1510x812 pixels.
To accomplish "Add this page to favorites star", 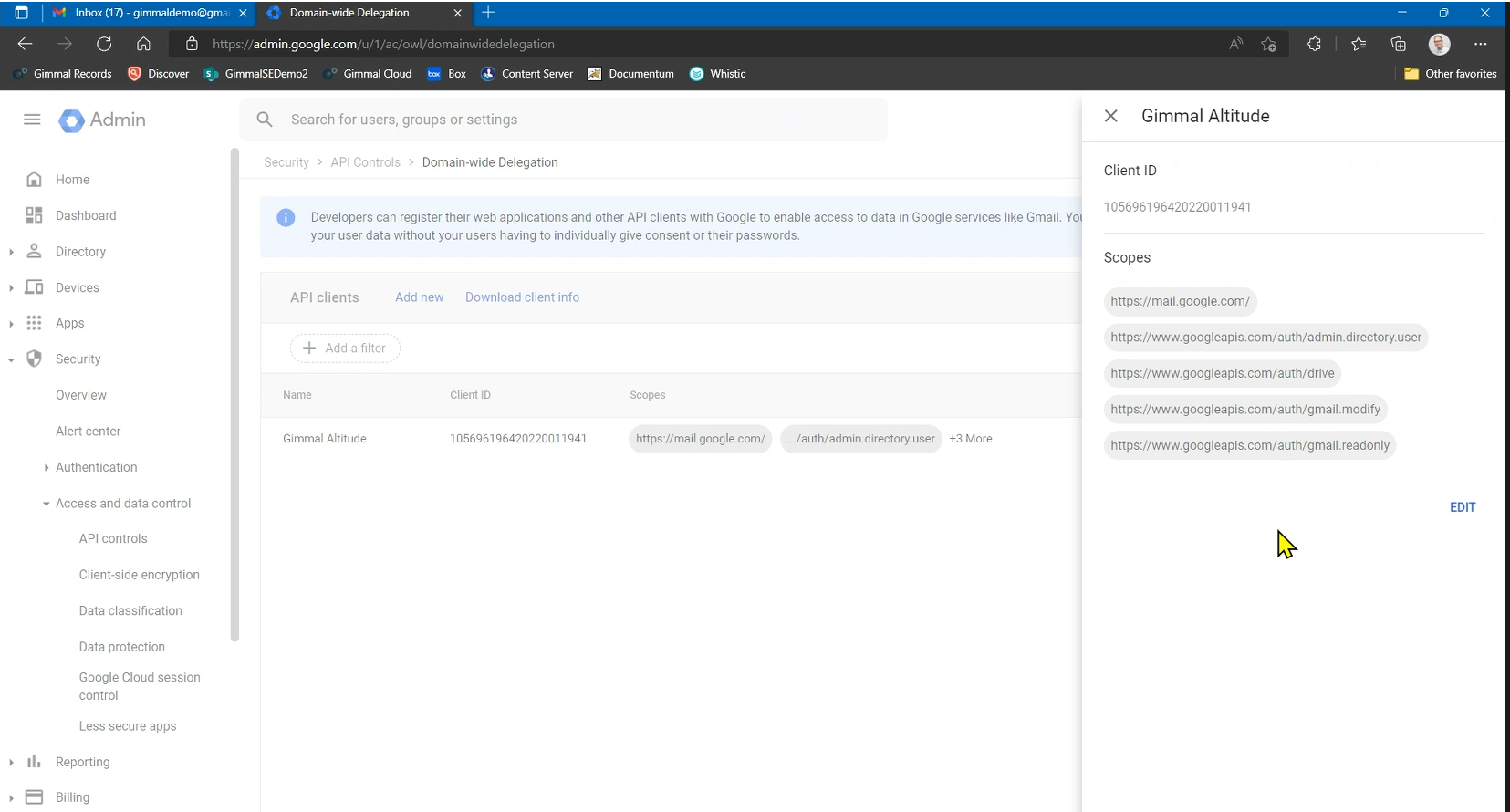I will click(x=1268, y=44).
